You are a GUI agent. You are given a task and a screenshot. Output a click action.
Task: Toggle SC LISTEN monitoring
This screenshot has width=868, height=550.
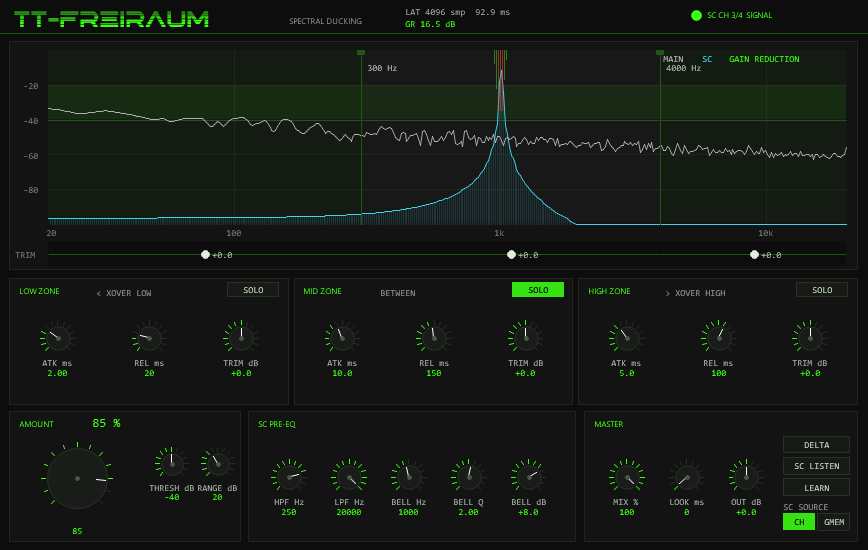(x=817, y=466)
